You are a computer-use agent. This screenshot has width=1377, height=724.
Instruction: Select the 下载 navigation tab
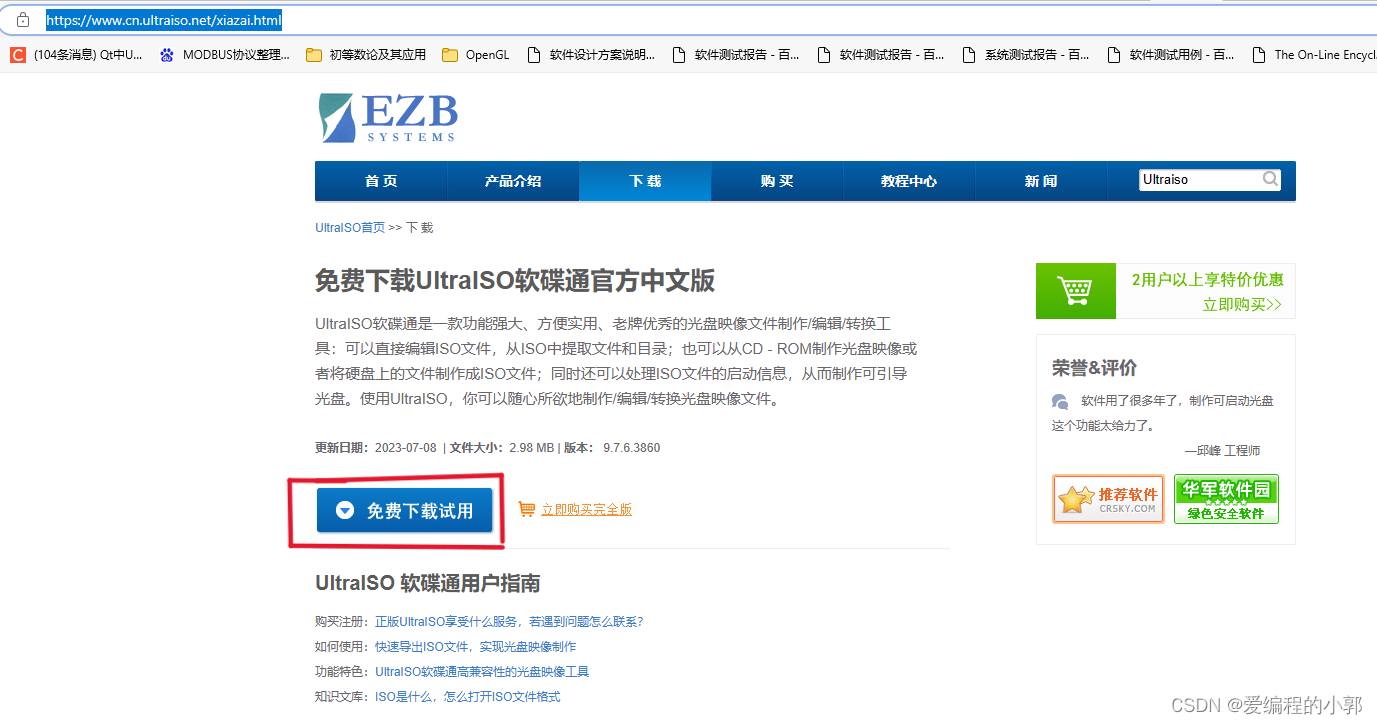[645, 181]
